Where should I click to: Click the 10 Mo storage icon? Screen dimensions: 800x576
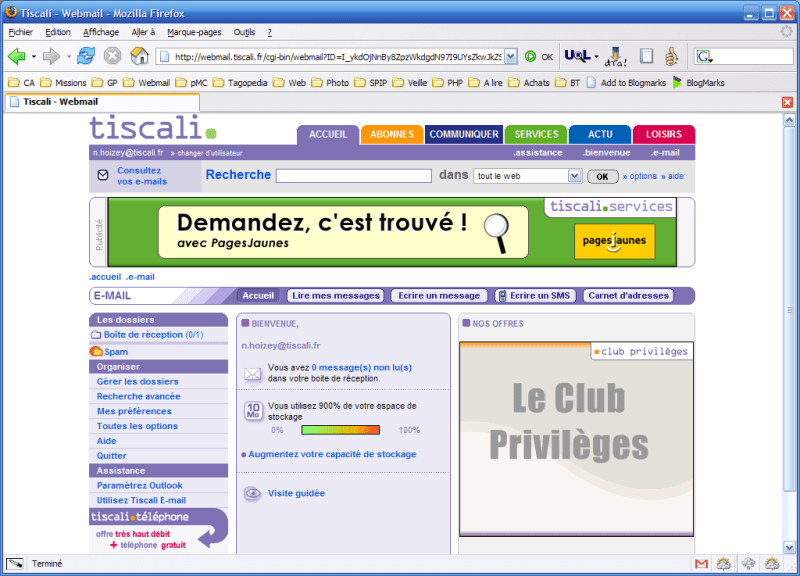tap(253, 411)
